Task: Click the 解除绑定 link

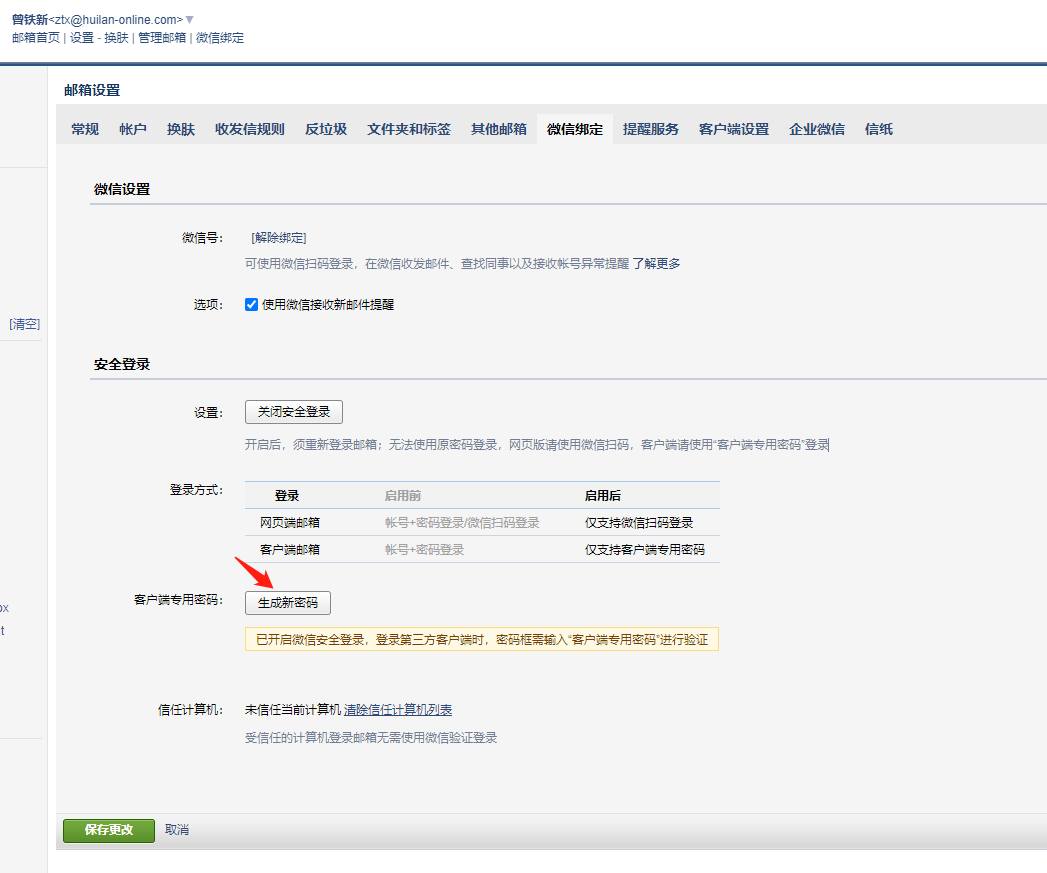Action: (x=279, y=238)
